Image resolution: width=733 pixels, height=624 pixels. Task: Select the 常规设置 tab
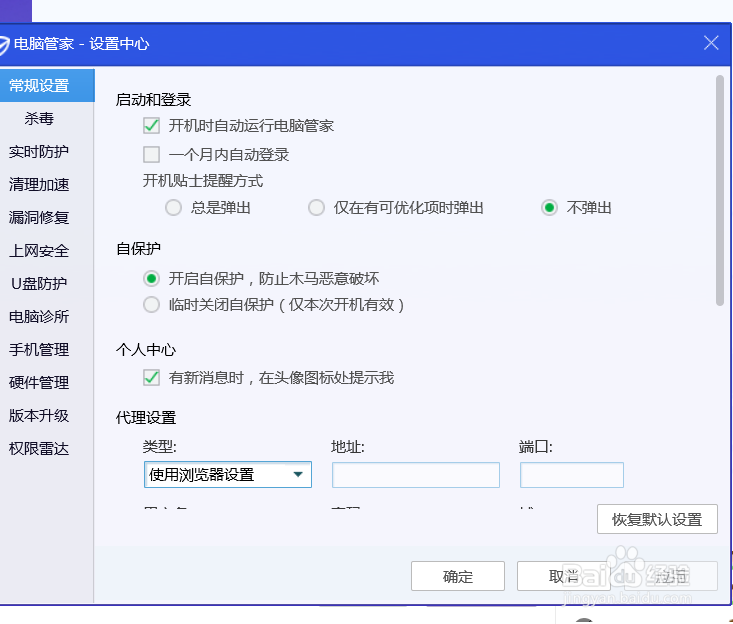pos(47,86)
